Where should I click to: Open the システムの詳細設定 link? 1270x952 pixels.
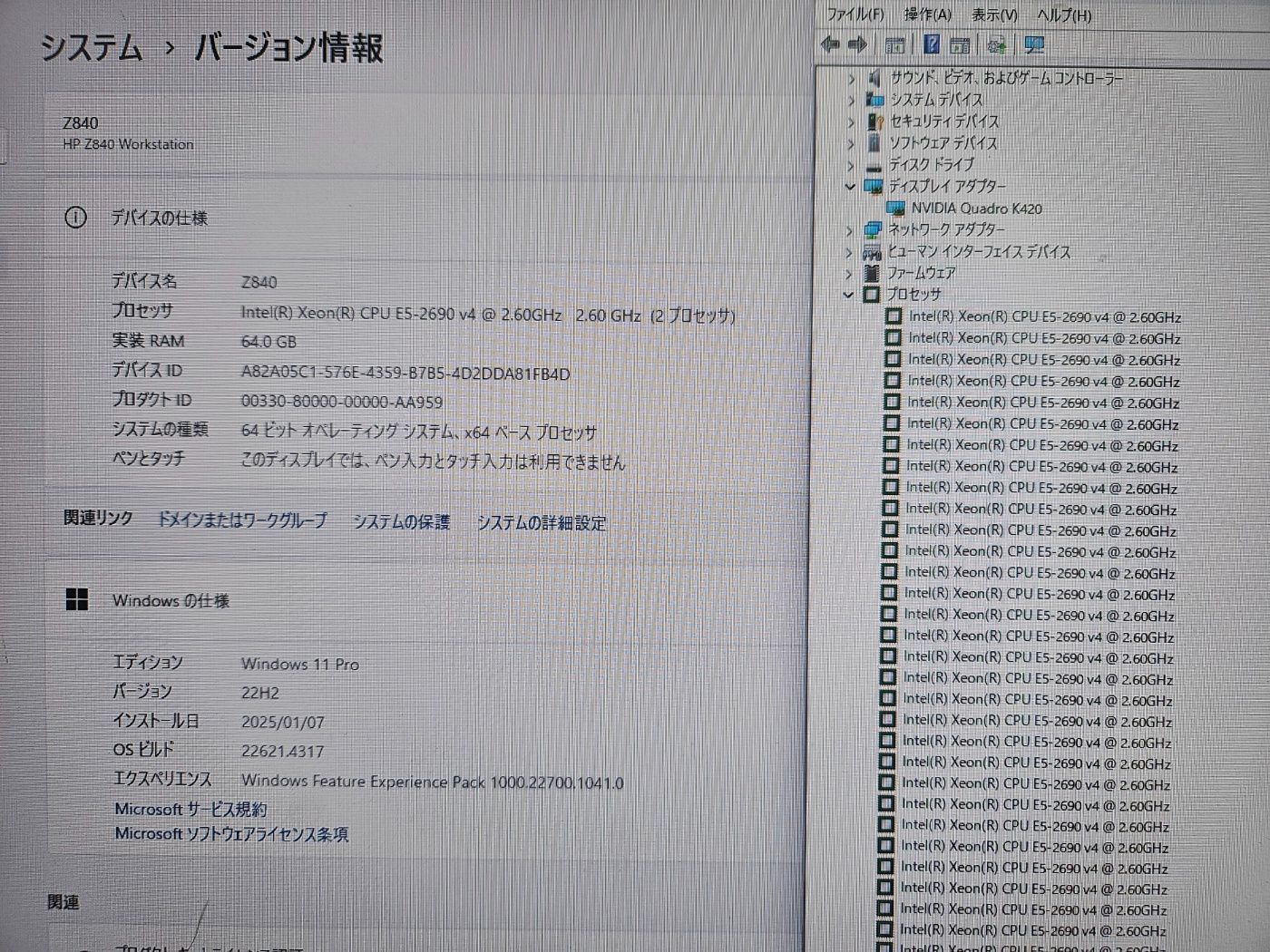pos(542,523)
